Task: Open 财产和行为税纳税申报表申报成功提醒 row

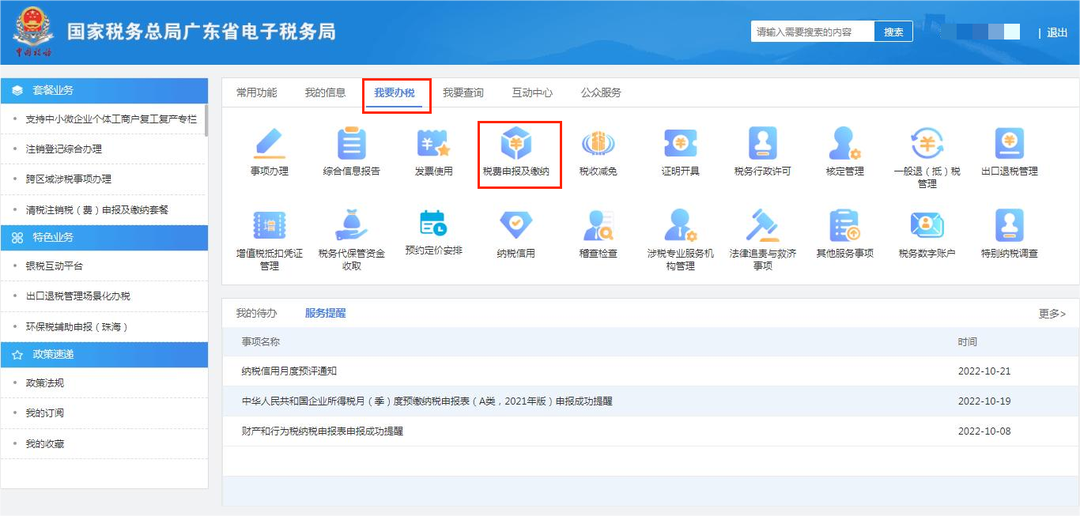Action: 650,431
